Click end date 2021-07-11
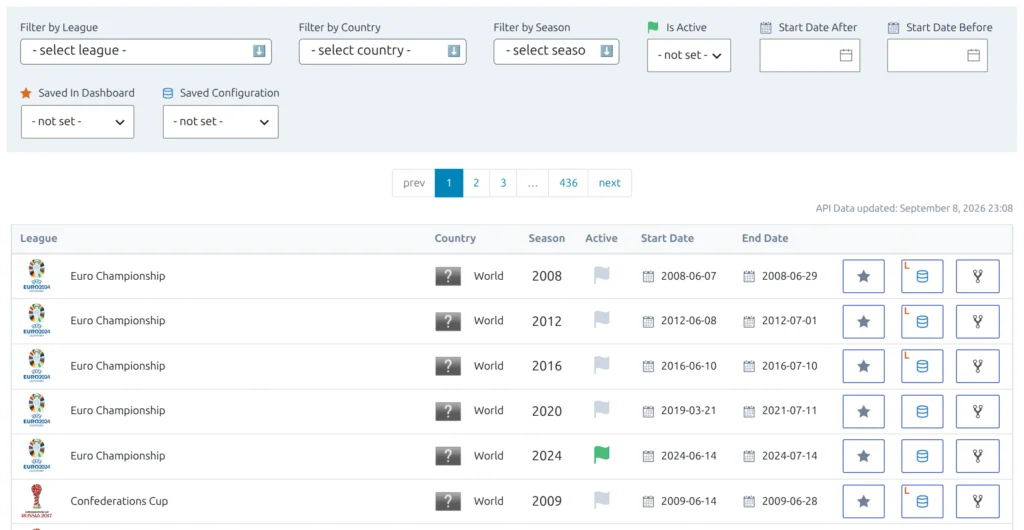Screen dimensions: 1024x530 click(790, 411)
